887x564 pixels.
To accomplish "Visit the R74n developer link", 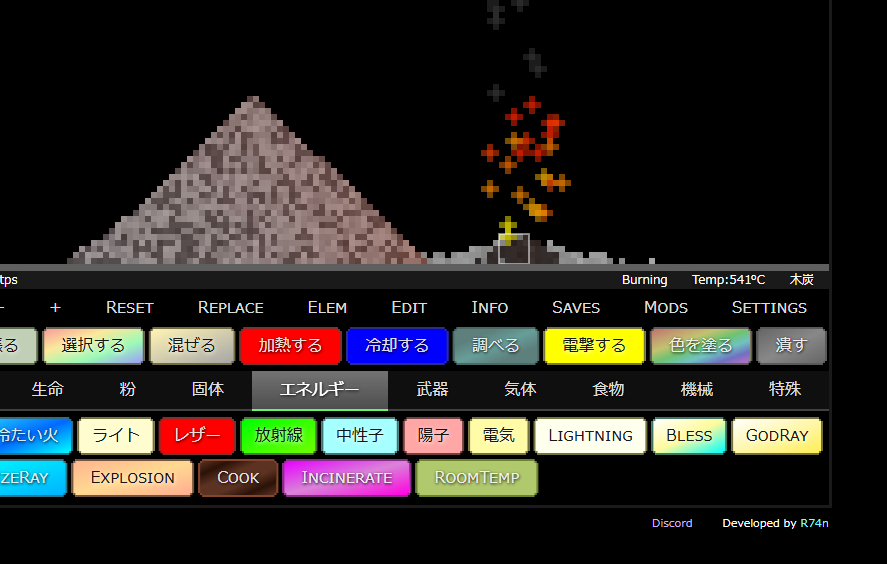I will [814, 523].
